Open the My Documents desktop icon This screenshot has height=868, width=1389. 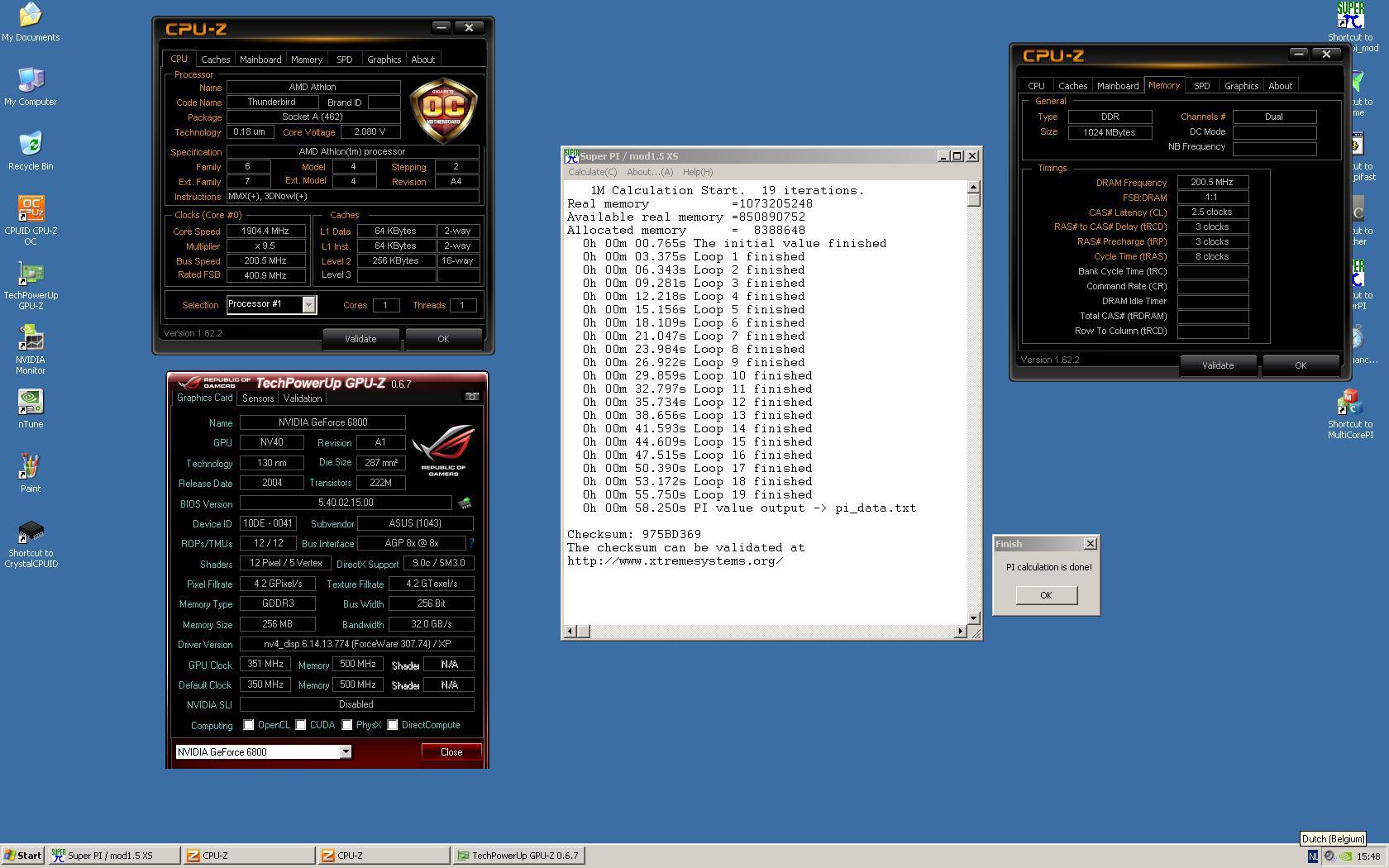point(31,22)
